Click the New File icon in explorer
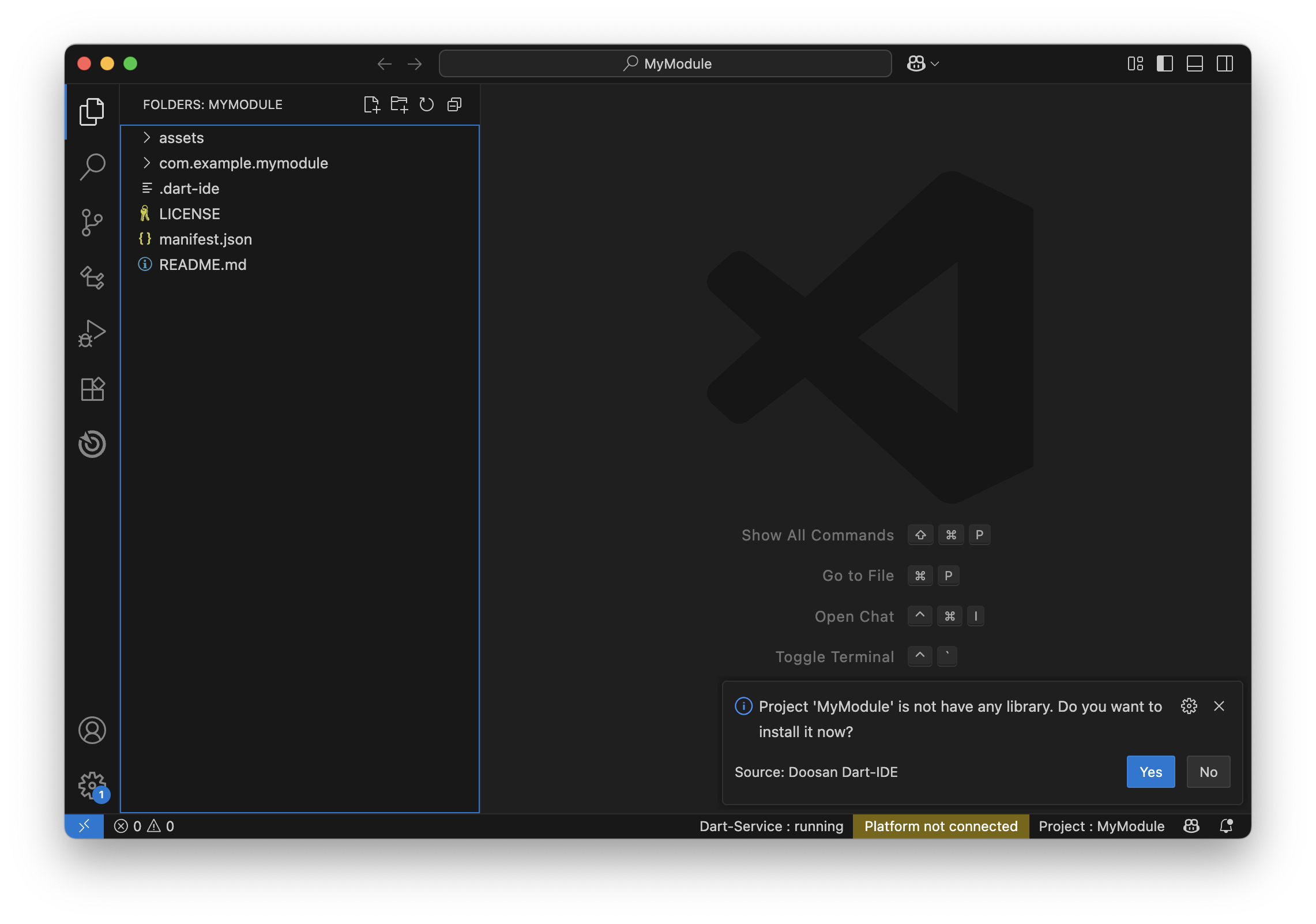Viewport: 1316px width, 924px height. (372, 104)
